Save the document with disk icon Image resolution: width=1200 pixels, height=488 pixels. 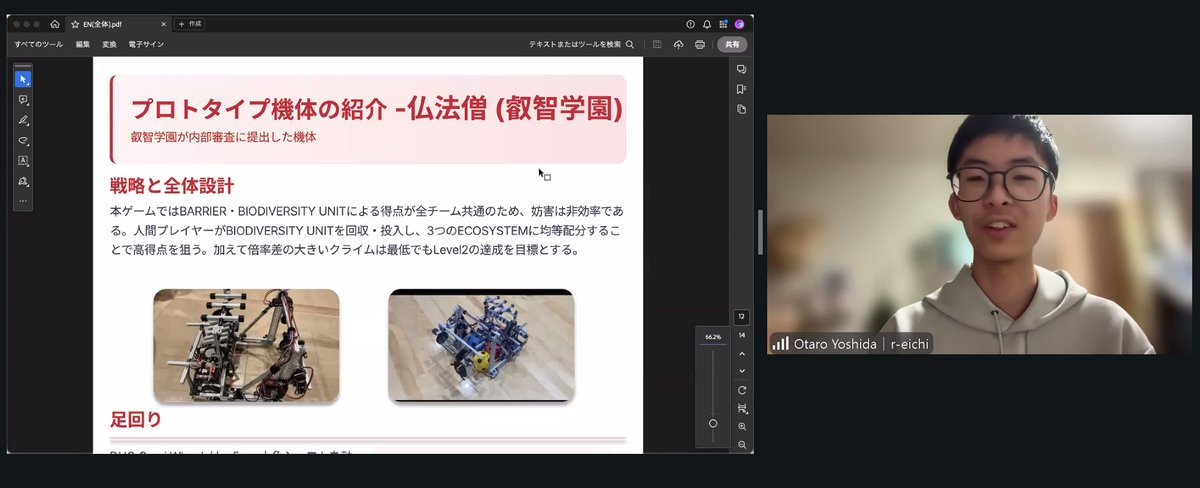pyautogui.click(x=657, y=44)
